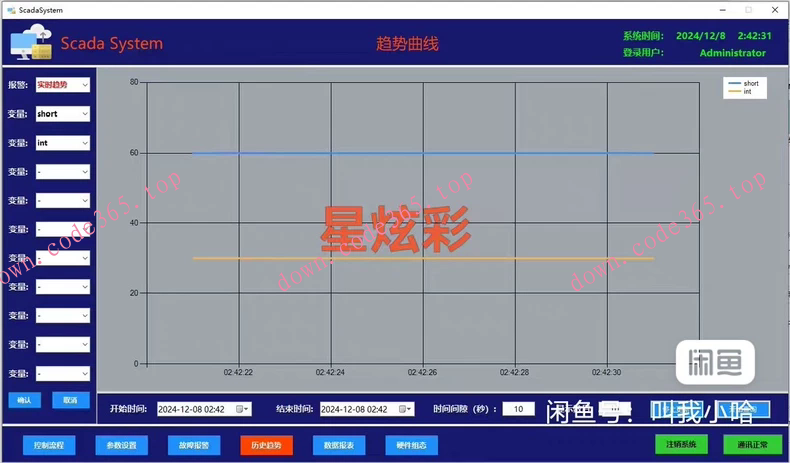Click the 20 value on the Y axis
The image size is (790, 463).
[x=134, y=293]
